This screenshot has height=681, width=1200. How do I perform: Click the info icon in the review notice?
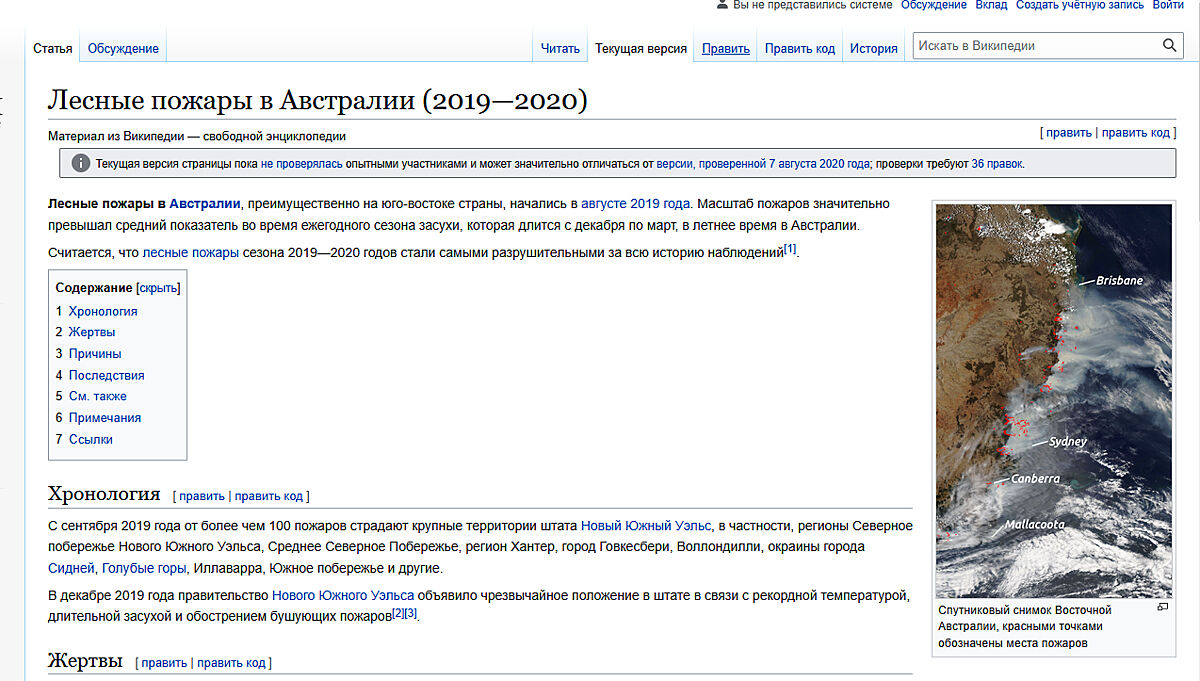pyautogui.click(x=80, y=164)
